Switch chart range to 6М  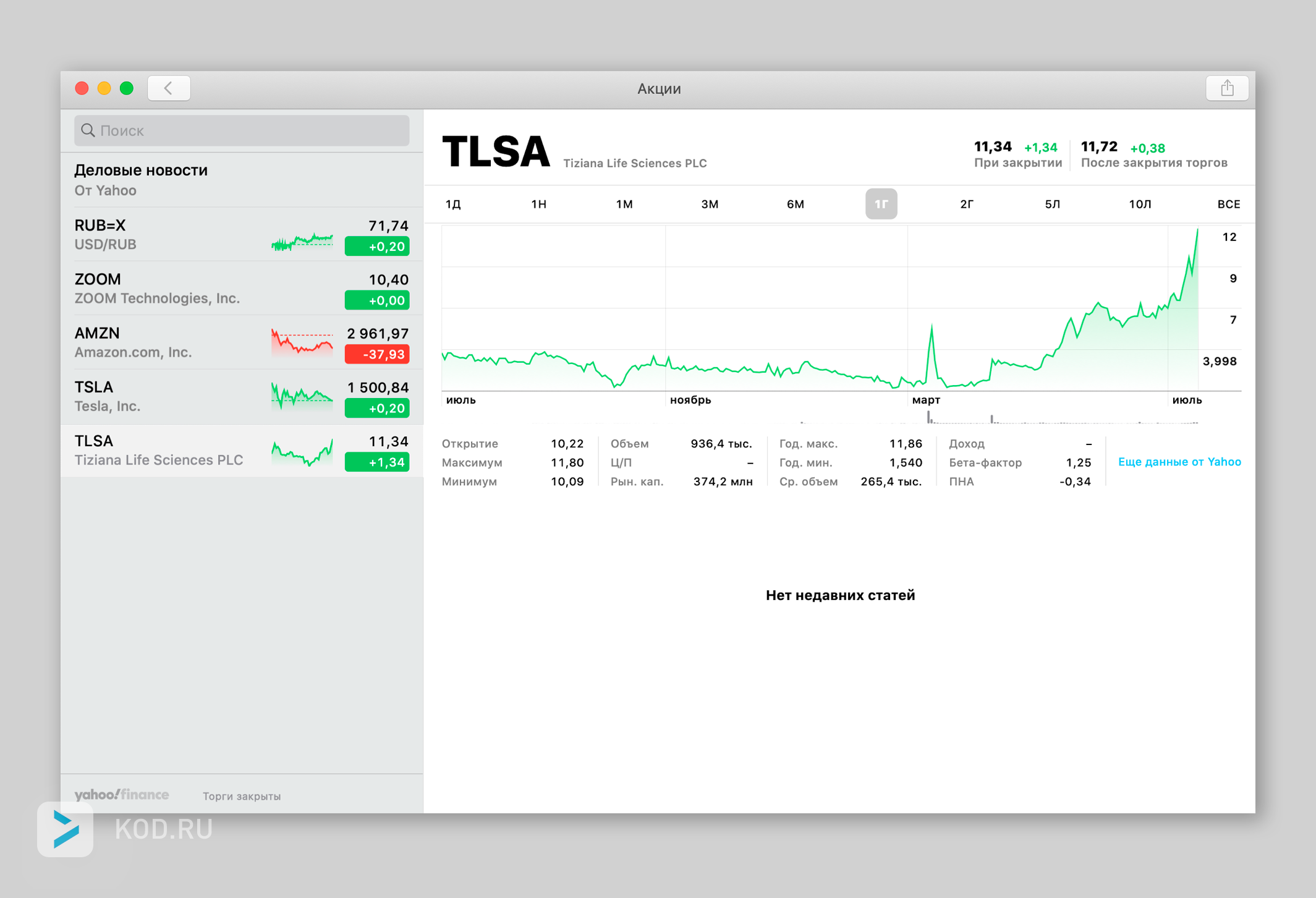(796, 205)
